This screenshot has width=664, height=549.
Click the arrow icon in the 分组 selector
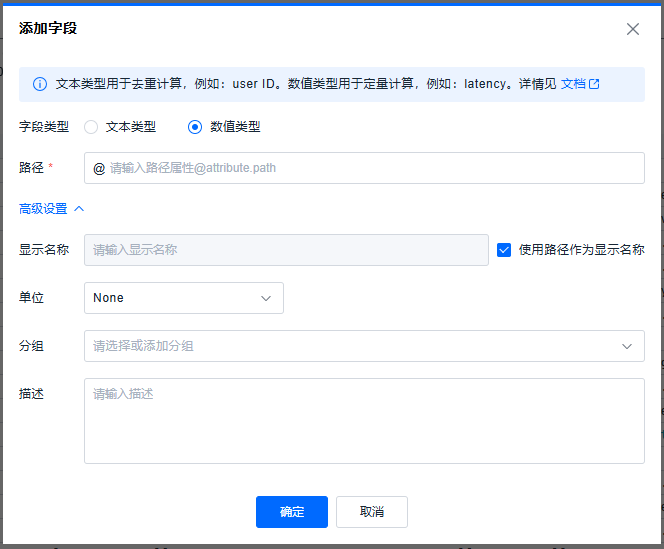coord(627,346)
